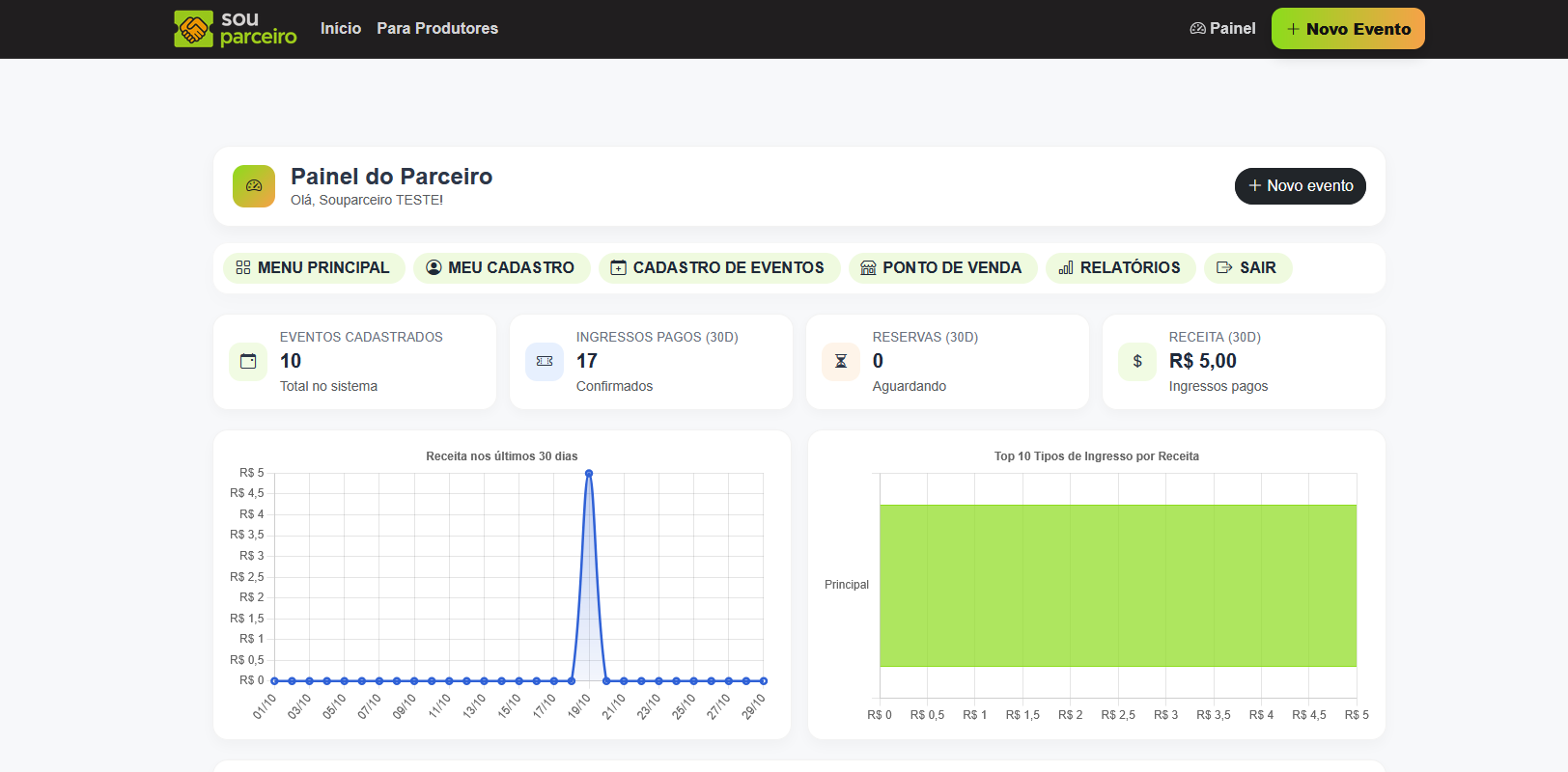This screenshot has height=772, width=1568.
Task: Click the dollar sign icon in Receita card
Action: pos(1137,362)
